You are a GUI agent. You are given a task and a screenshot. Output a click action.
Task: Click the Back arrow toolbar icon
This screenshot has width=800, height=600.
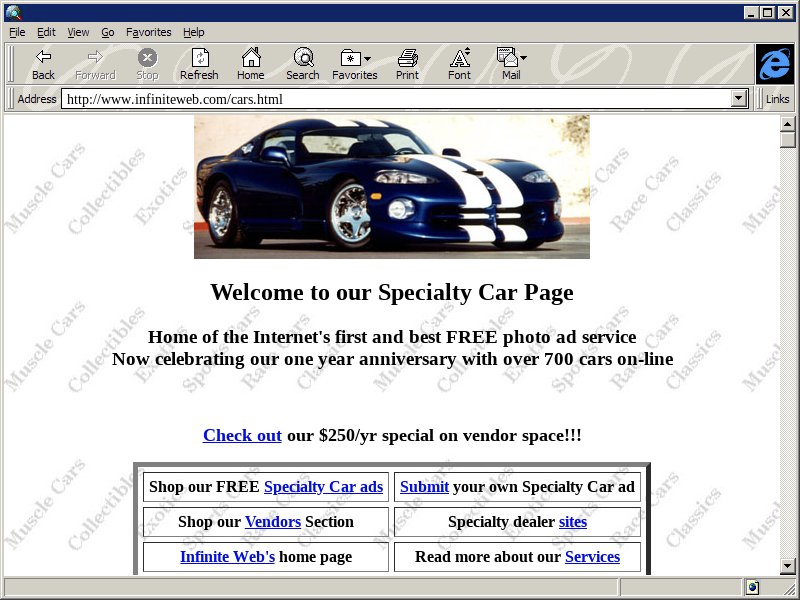43,58
